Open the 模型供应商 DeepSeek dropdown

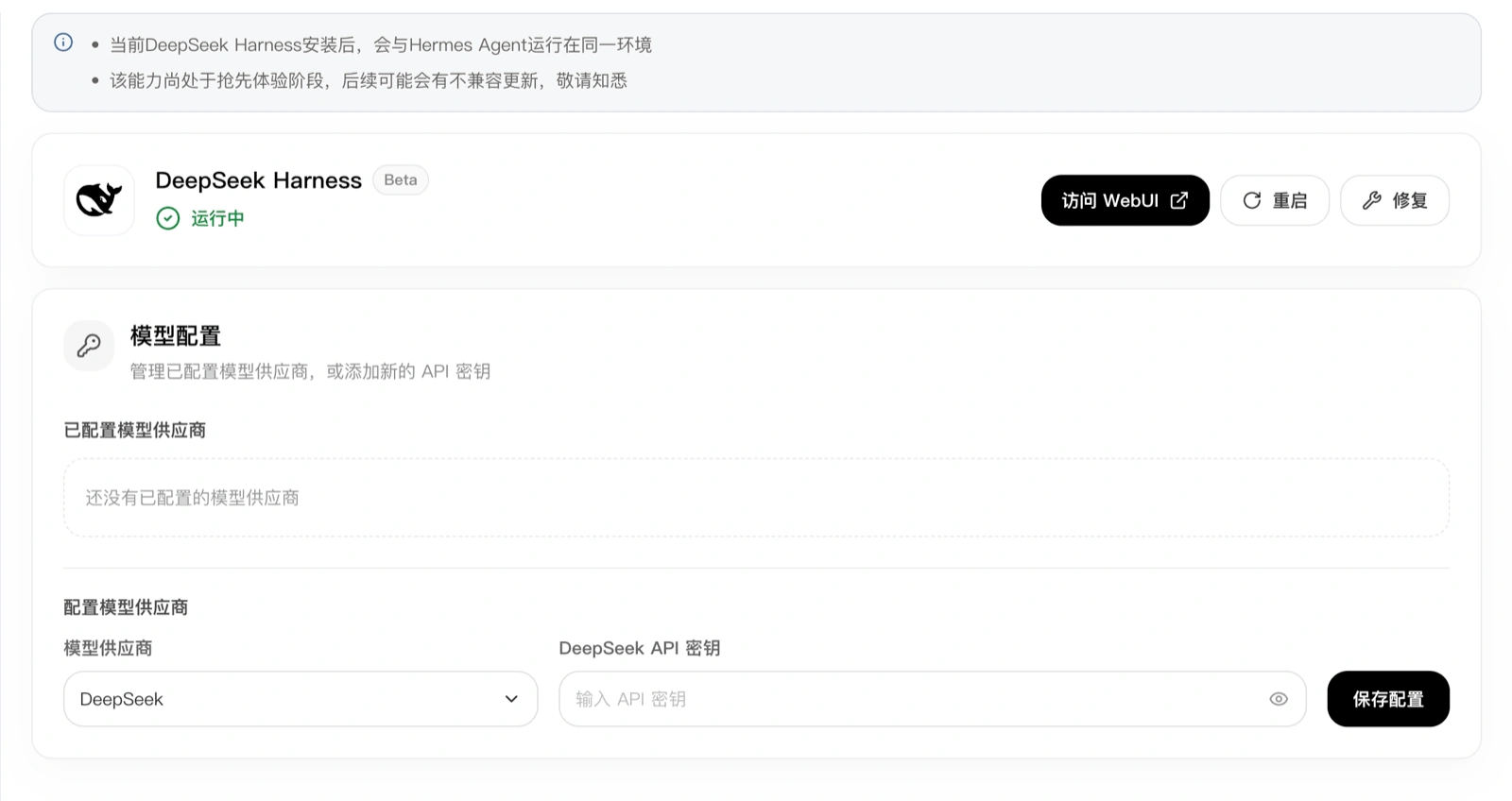coord(301,699)
